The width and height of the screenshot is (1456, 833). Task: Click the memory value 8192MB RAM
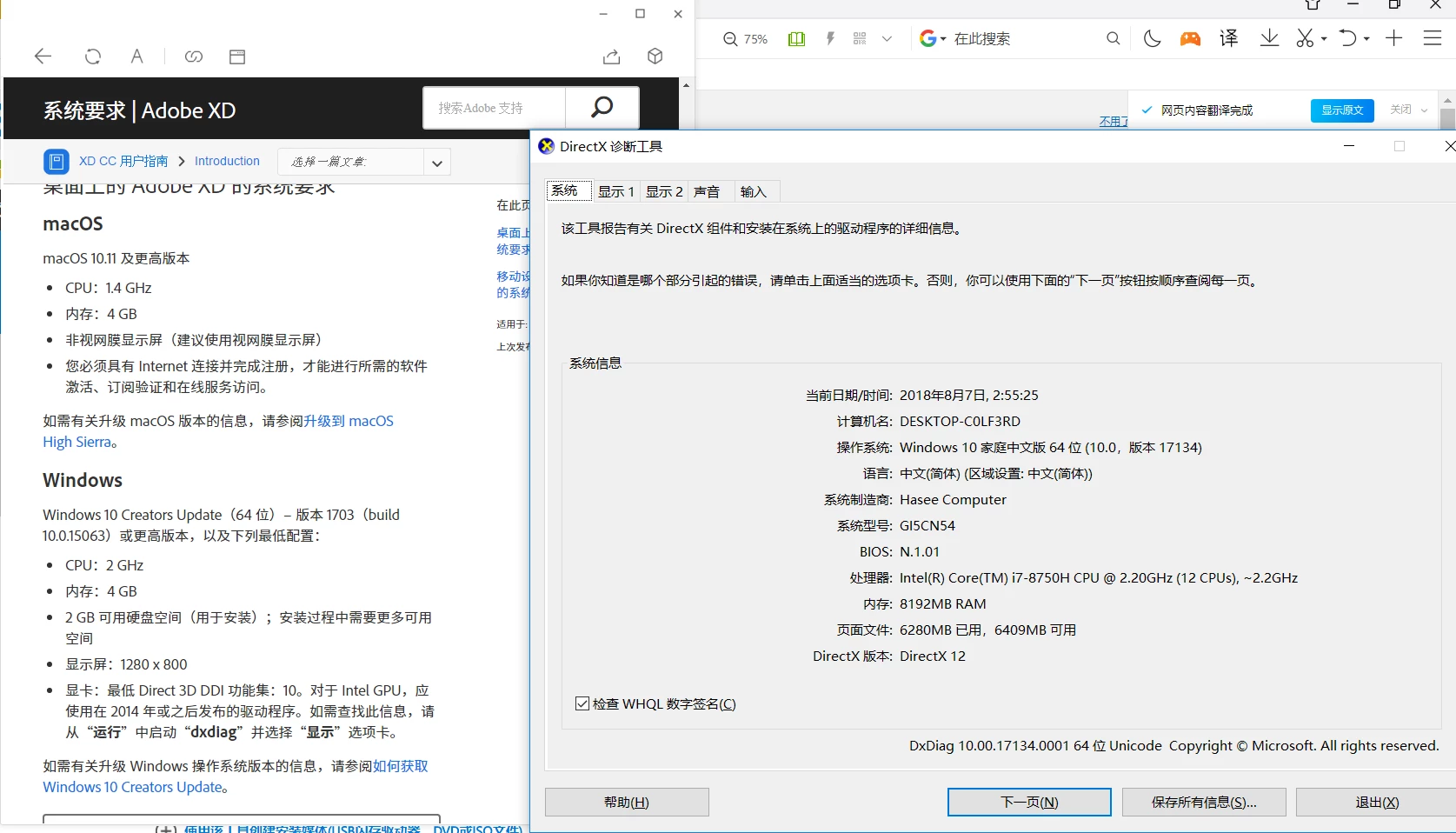(x=943, y=603)
